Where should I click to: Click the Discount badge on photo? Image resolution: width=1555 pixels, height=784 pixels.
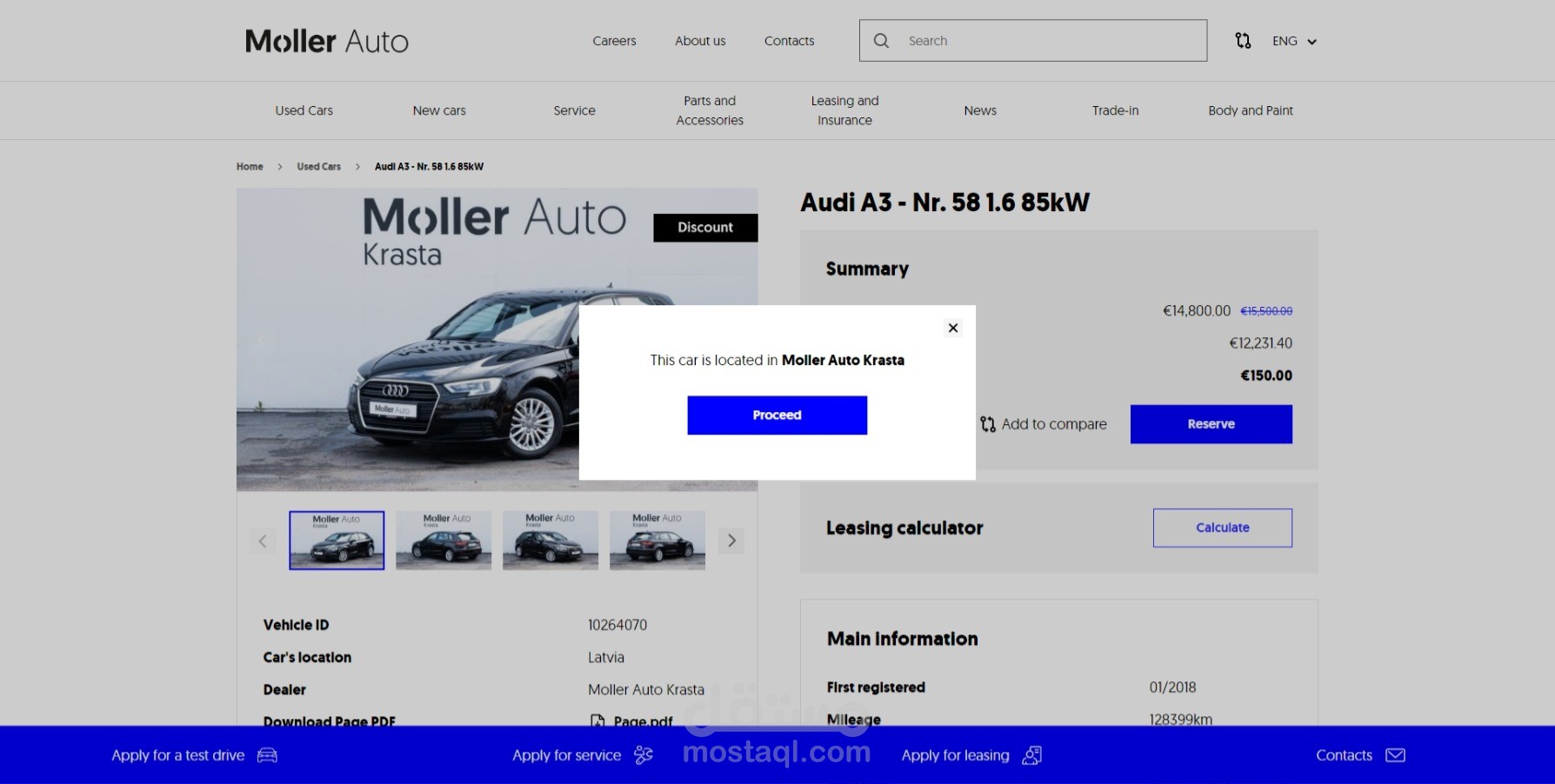705,228
